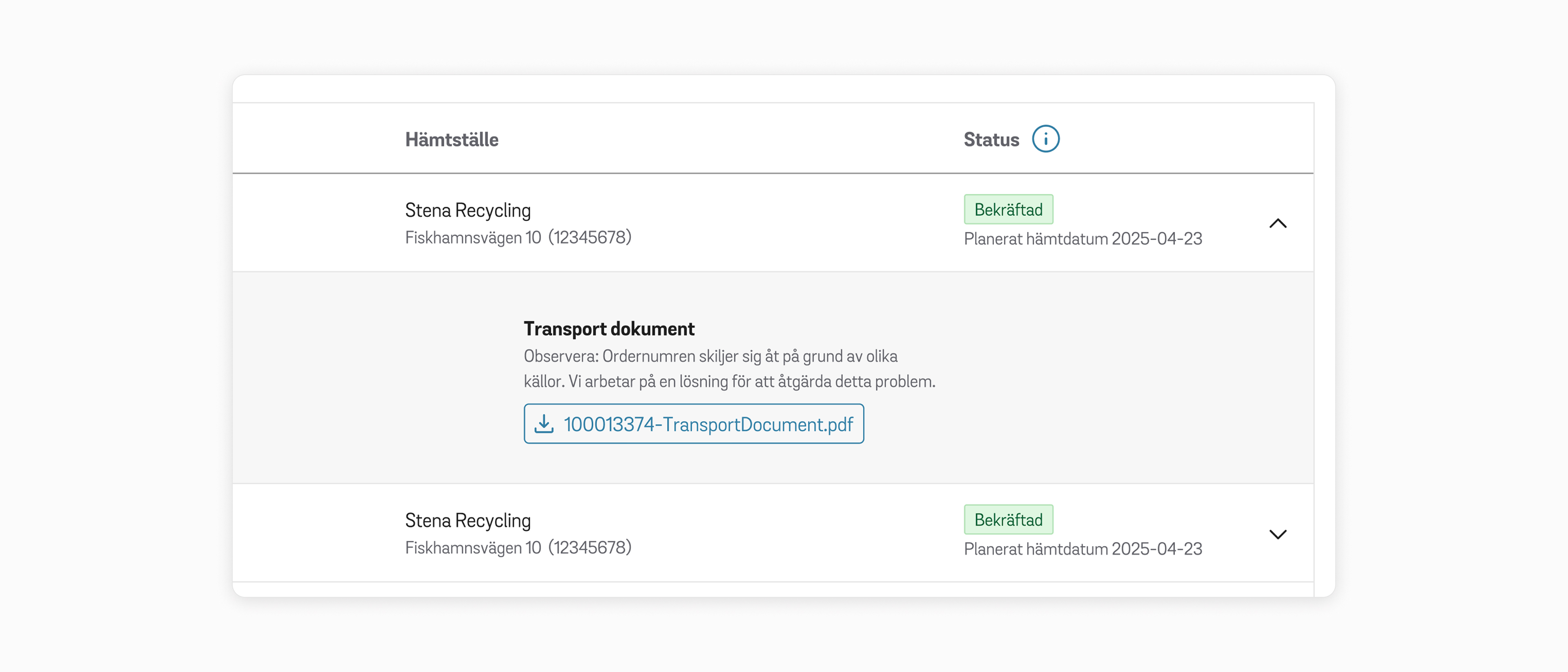Image resolution: width=1568 pixels, height=672 pixels.
Task: Click the Transport dokument heading
Action: click(x=609, y=329)
